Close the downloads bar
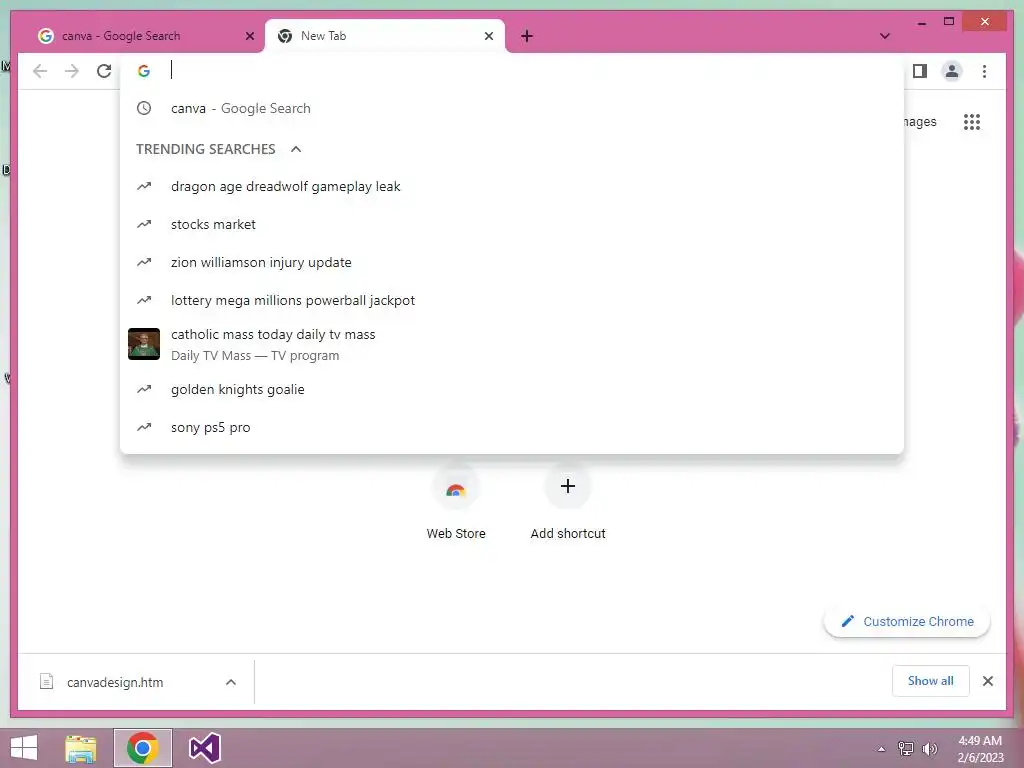The width and height of the screenshot is (1024, 768). (x=987, y=681)
